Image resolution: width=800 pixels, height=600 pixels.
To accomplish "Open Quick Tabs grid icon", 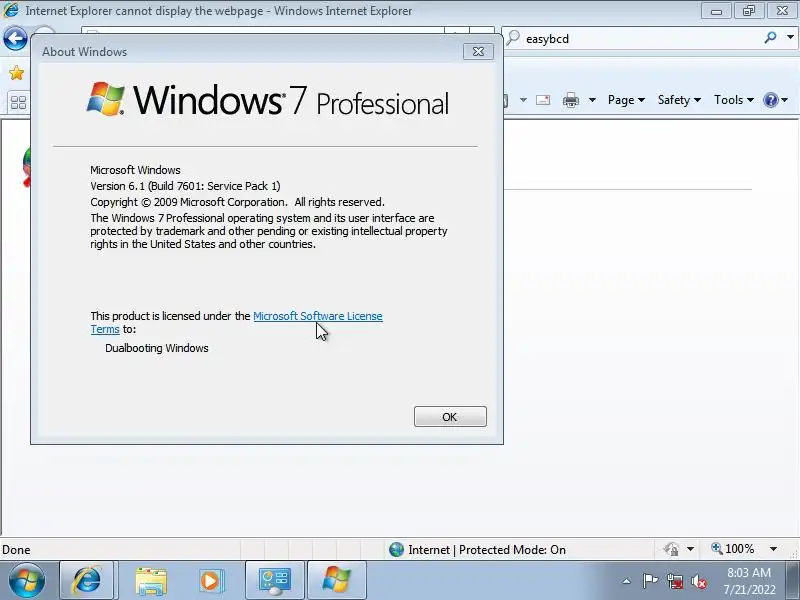I will coord(18,103).
